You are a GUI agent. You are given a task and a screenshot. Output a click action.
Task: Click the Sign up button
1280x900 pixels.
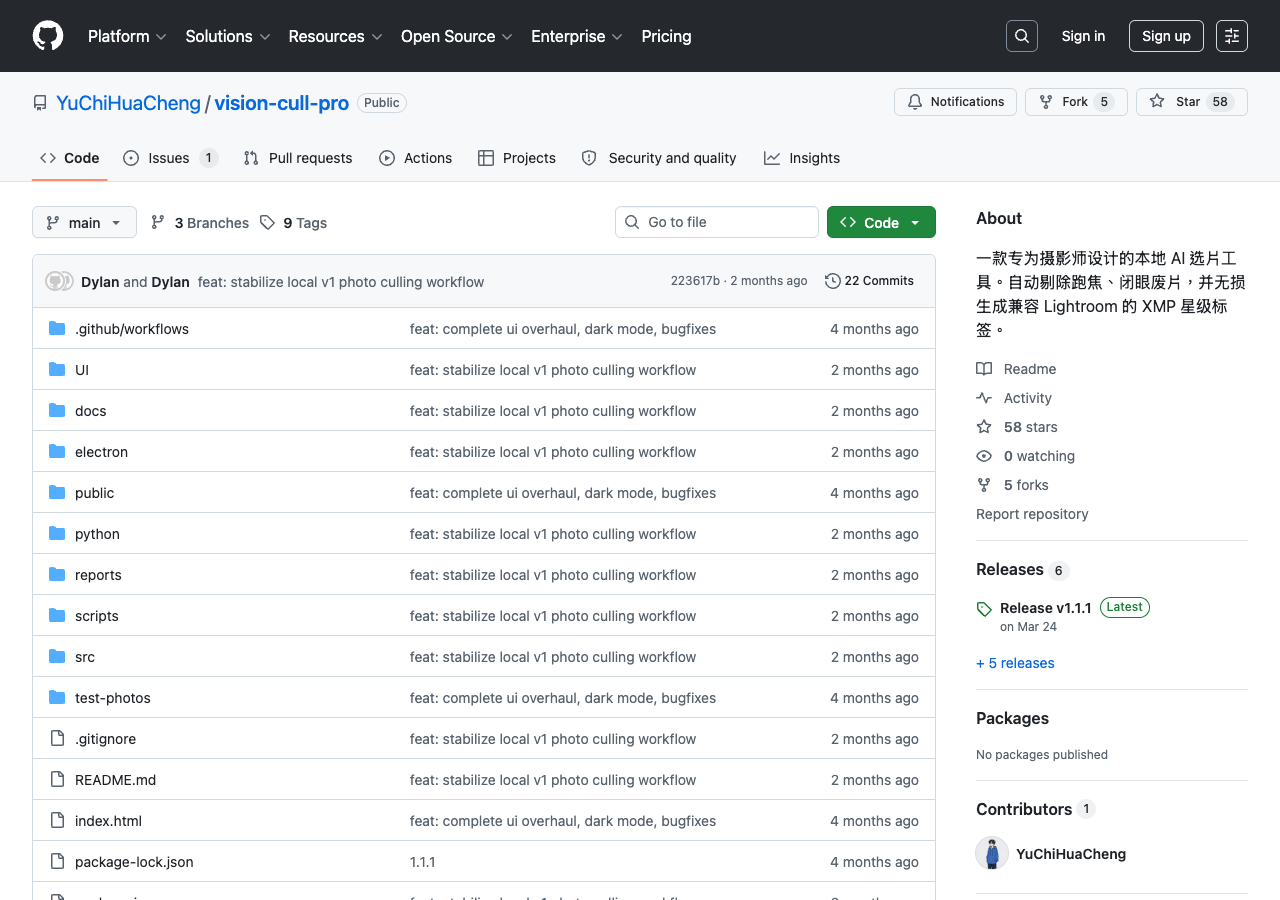(1166, 36)
